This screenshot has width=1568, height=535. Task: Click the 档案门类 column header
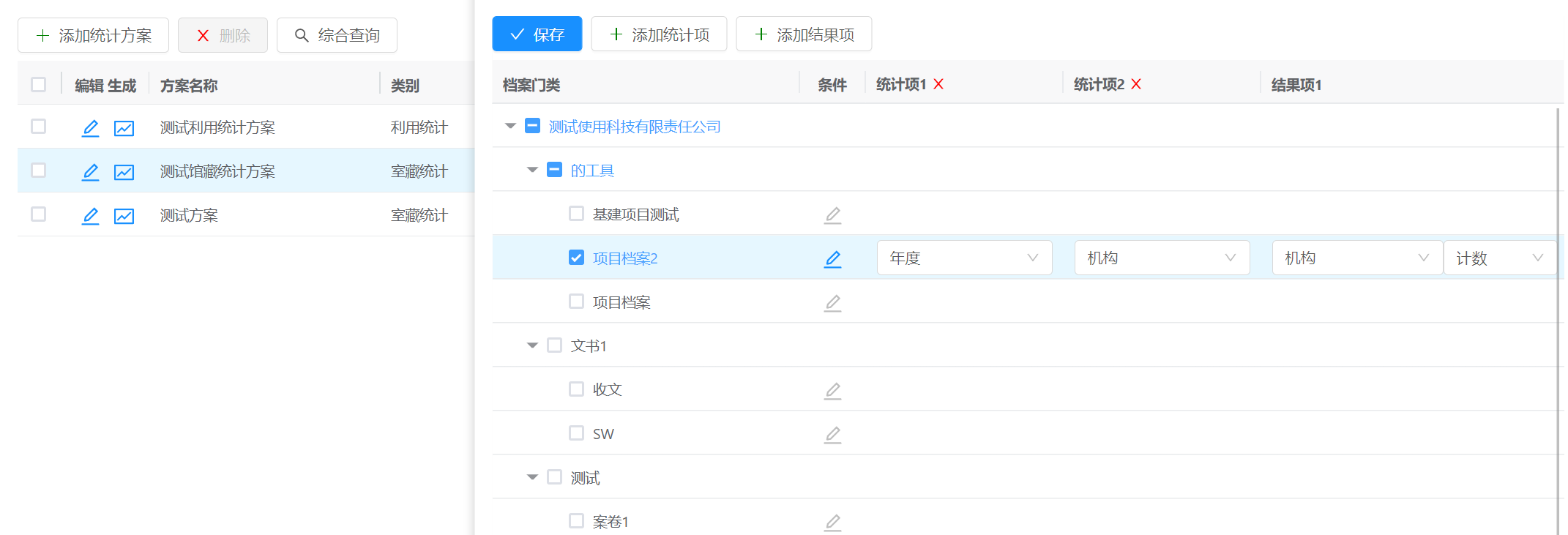pyautogui.click(x=531, y=85)
